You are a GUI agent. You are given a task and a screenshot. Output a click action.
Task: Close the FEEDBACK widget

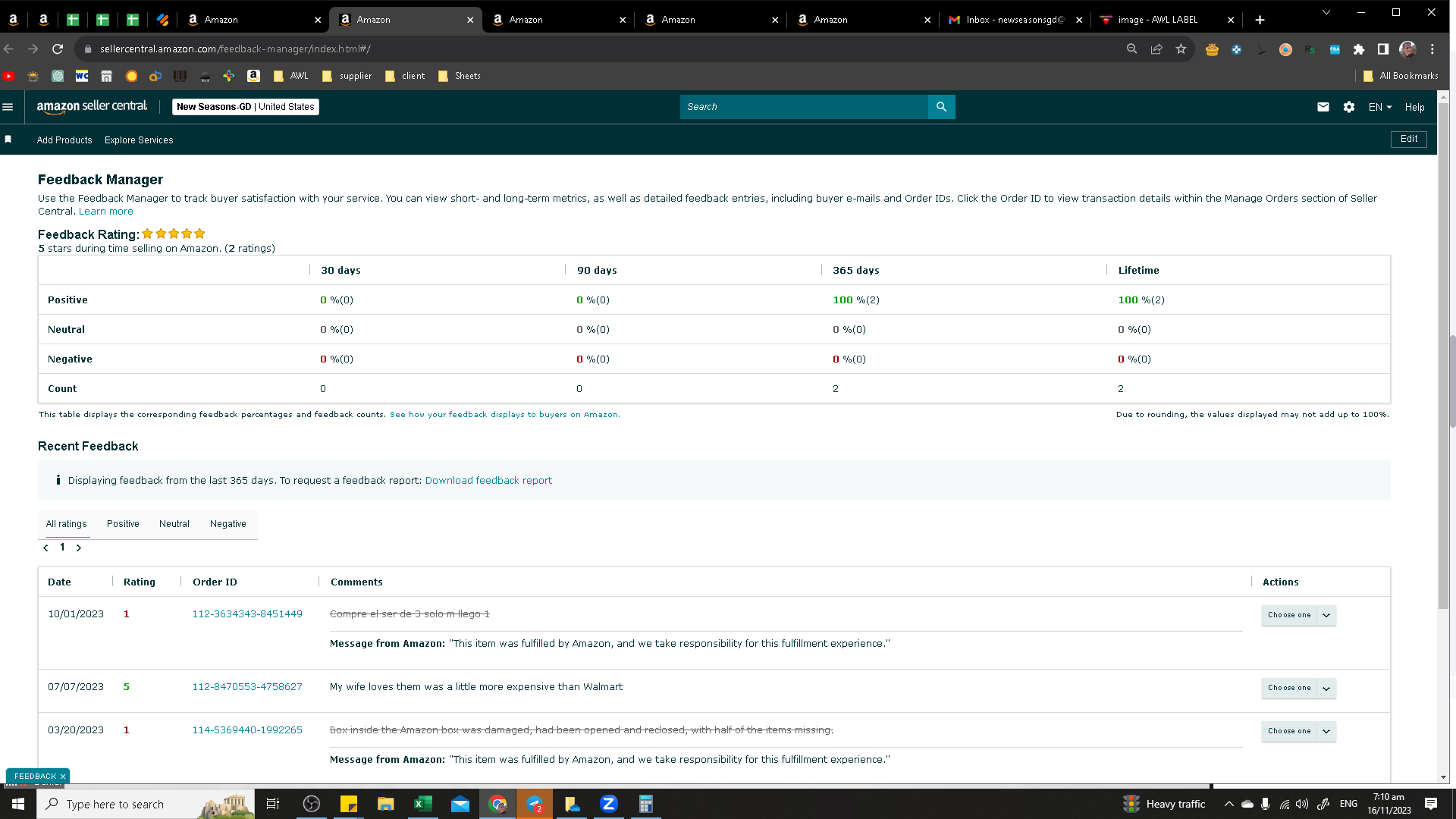63,777
